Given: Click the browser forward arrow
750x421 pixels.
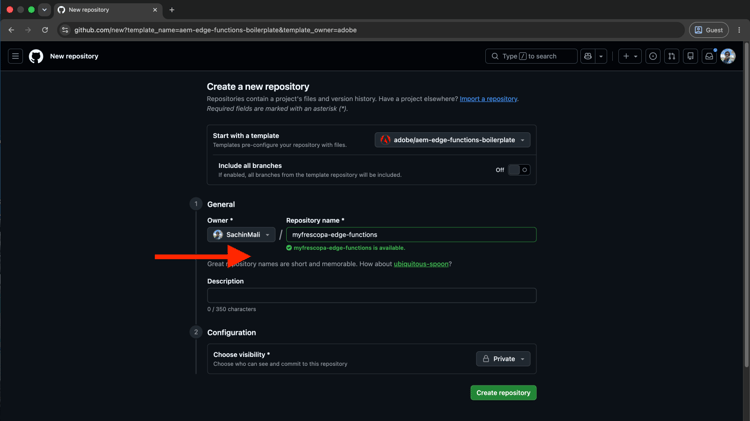Looking at the screenshot, I should coord(28,30).
